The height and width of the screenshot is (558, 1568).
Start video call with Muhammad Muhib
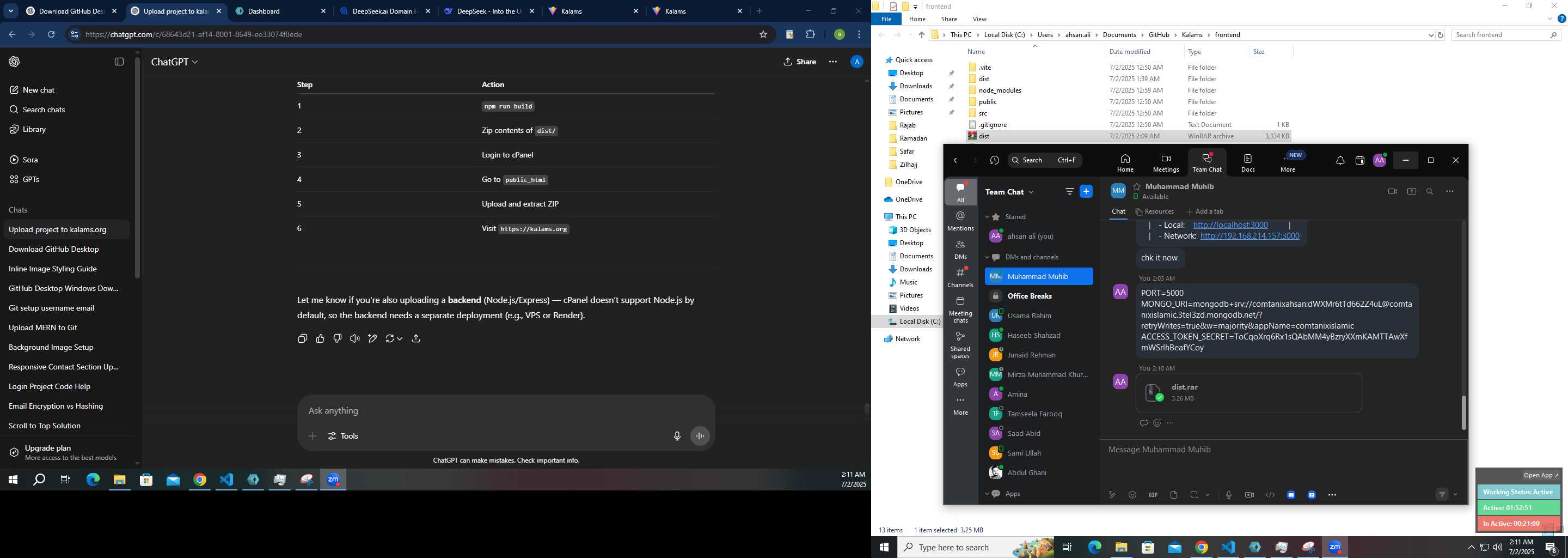(x=1392, y=191)
